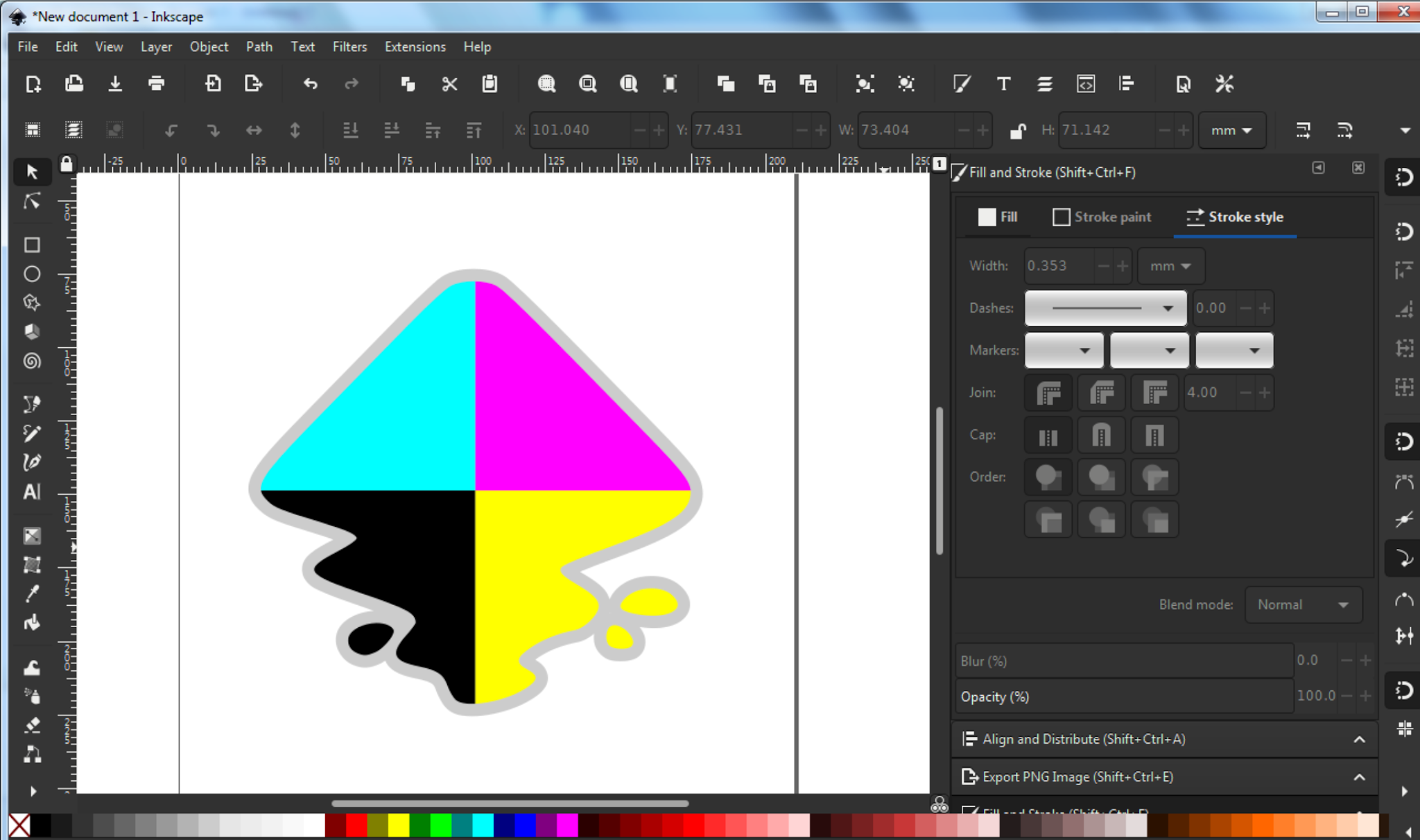The width and height of the screenshot is (1420, 840).
Task: Expand the Export PNG Image panel
Action: (x=1358, y=776)
